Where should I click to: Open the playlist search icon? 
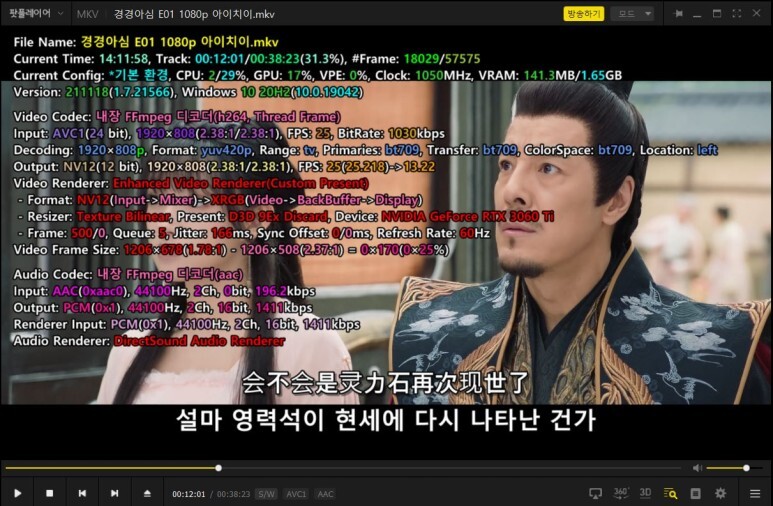point(670,493)
